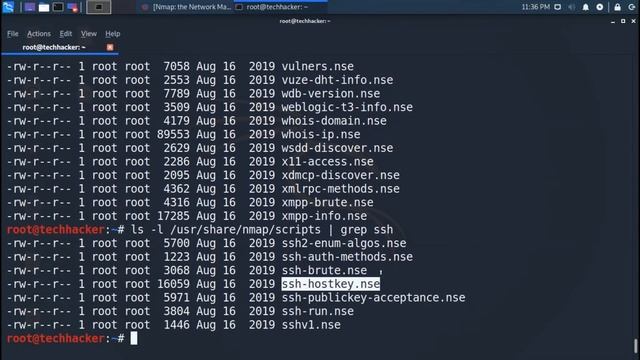The image size is (640, 360).
Task: Click ssh-publickey-acceptance.nse filename
Action: (373, 298)
